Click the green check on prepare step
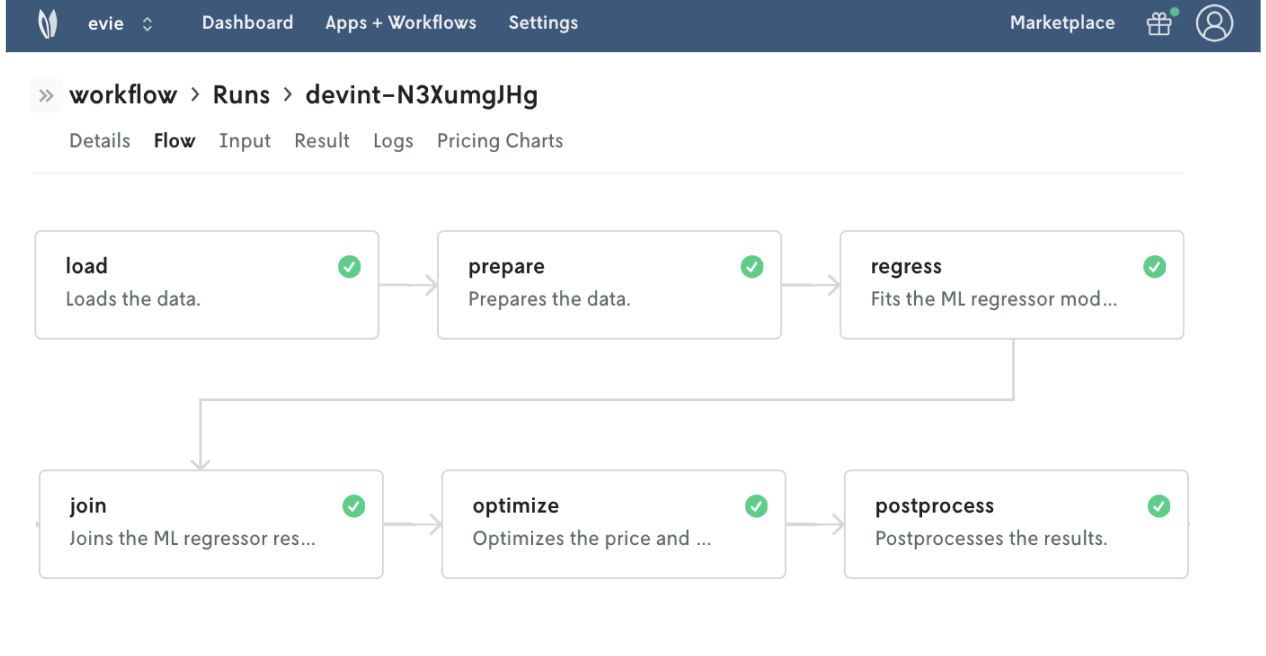 [752, 267]
